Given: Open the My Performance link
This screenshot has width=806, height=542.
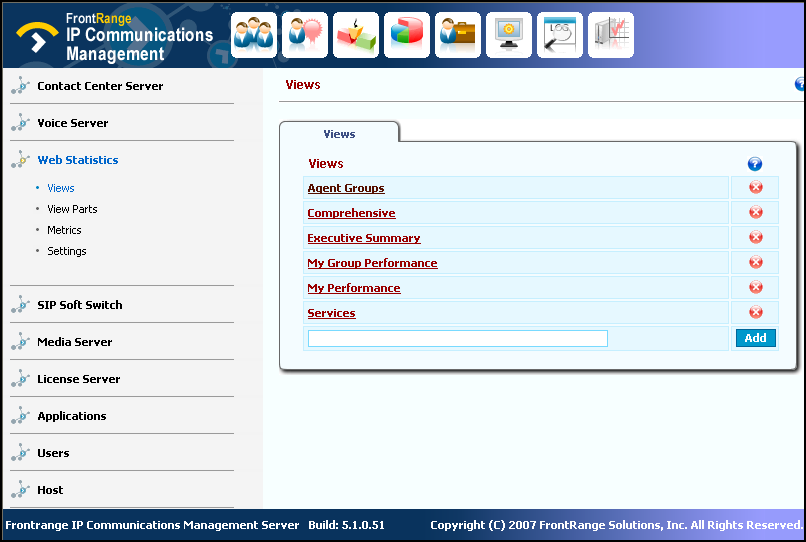Looking at the screenshot, I should tap(354, 288).
